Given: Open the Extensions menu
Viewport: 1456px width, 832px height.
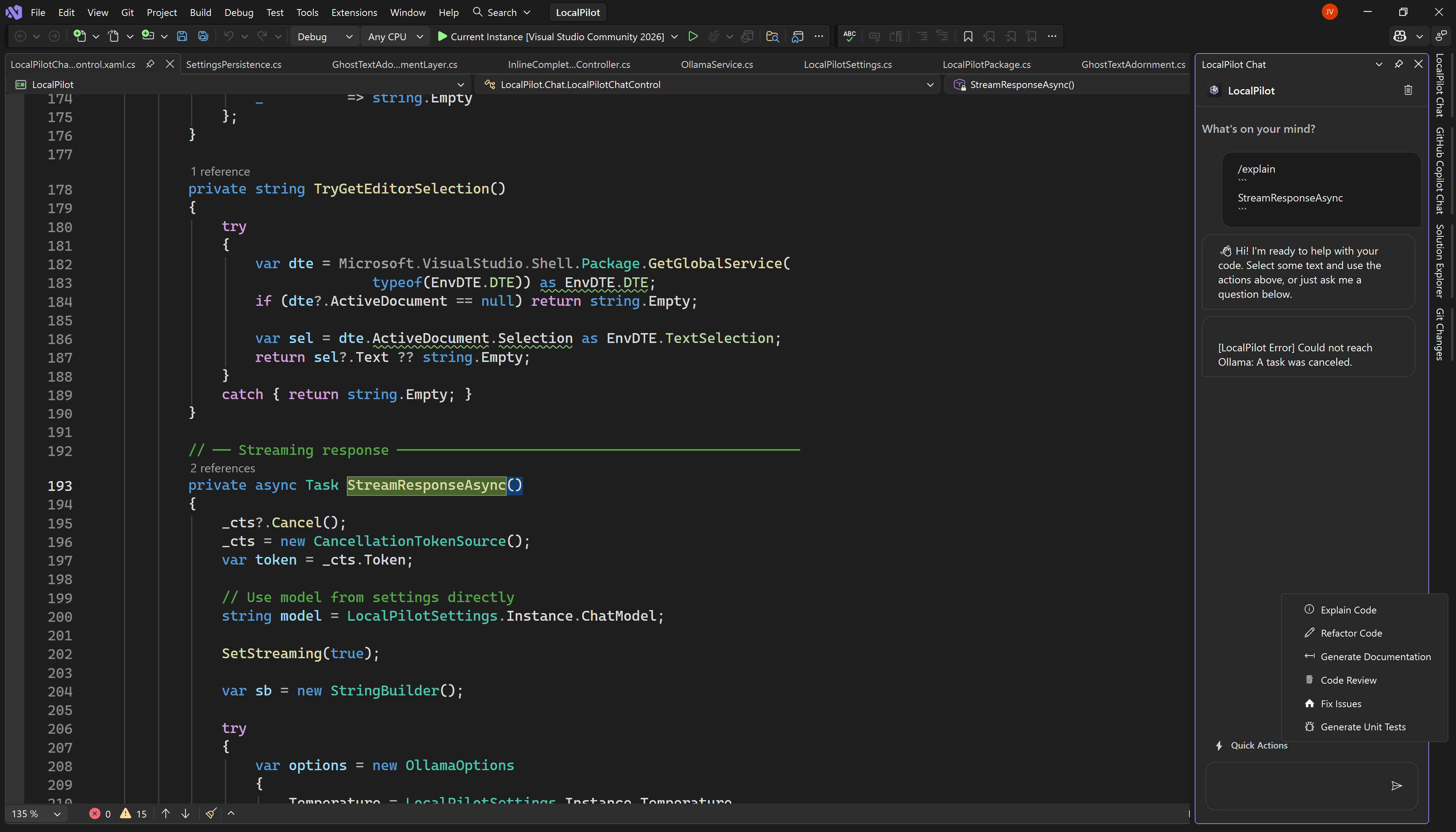Looking at the screenshot, I should pos(353,12).
